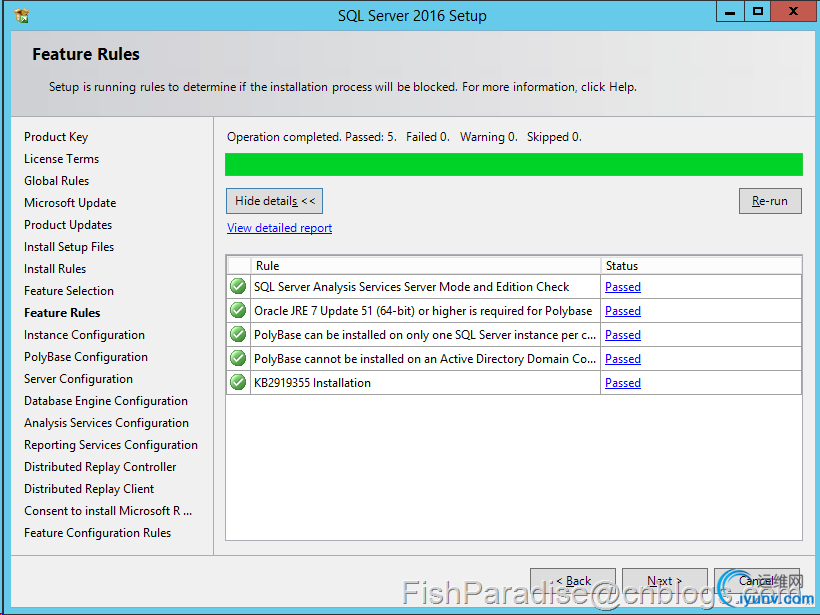
Task: Close the SQL Server 2016 Setup window
Action: [793, 12]
